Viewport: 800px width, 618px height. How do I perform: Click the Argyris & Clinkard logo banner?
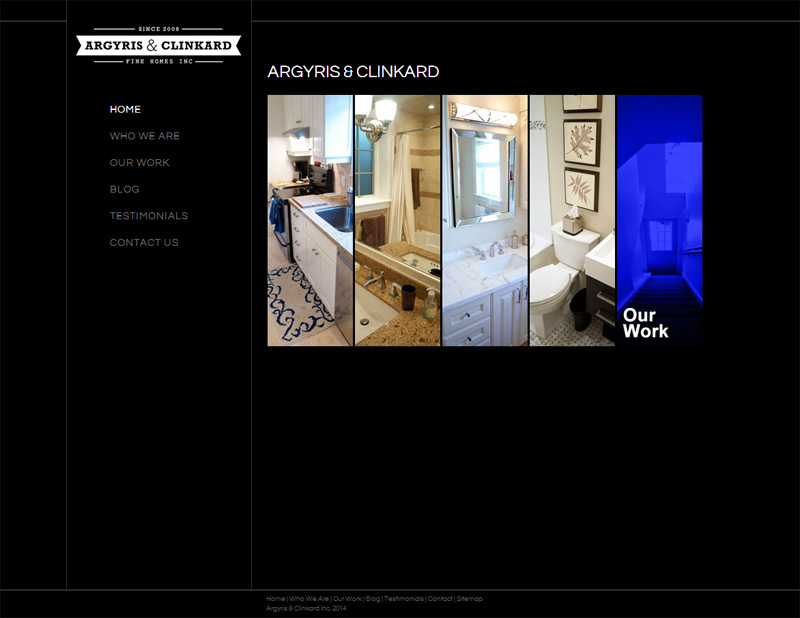[158, 45]
